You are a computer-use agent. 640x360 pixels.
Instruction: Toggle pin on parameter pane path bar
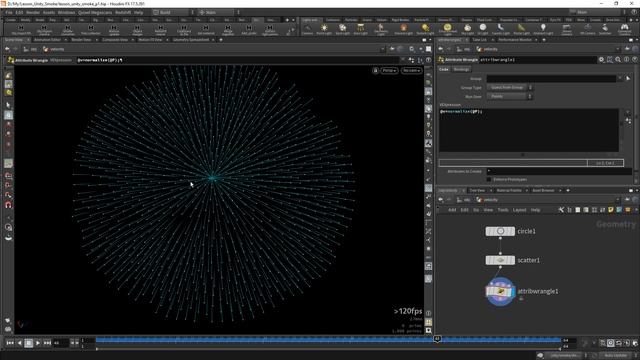tap(627, 49)
